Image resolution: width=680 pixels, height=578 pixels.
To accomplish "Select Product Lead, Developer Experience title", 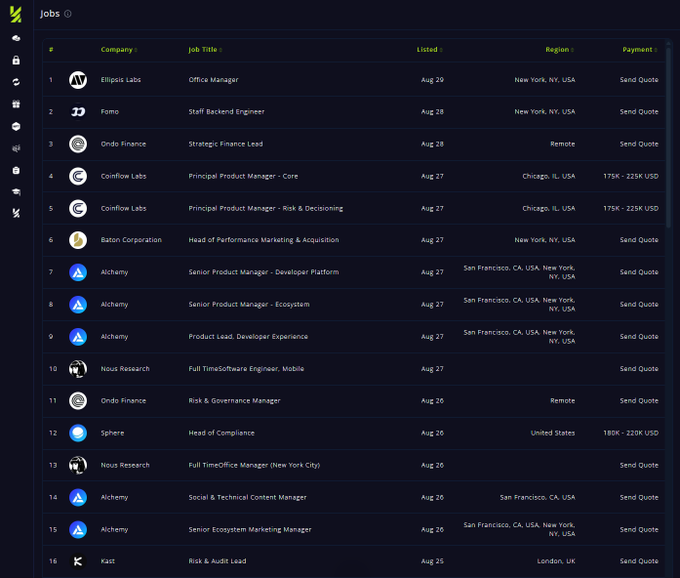I will [x=248, y=336].
